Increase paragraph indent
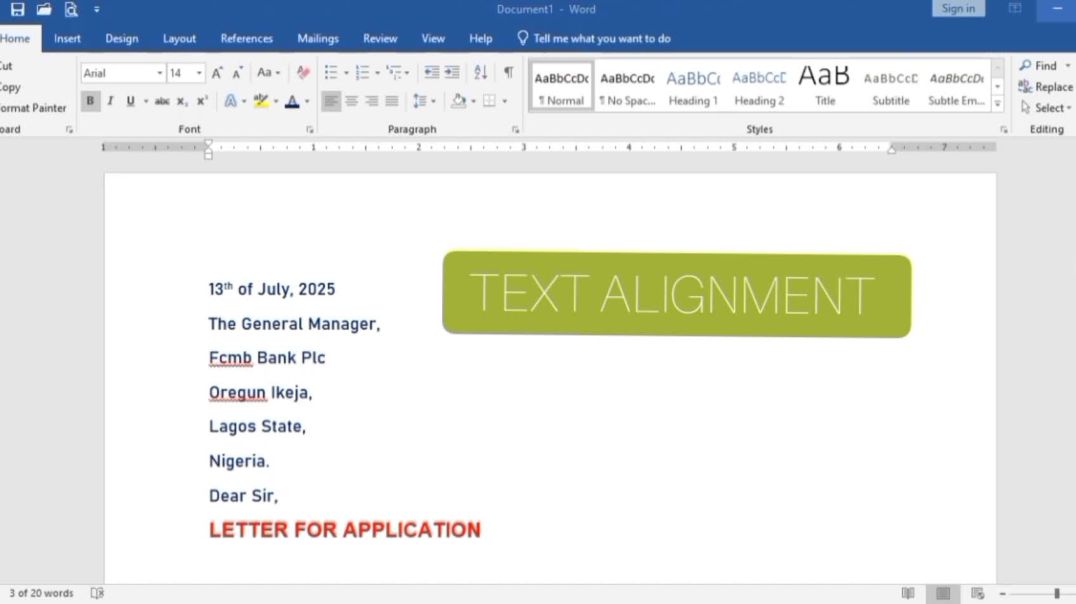The width and height of the screenshot is (1076, 604). point(452,72)
